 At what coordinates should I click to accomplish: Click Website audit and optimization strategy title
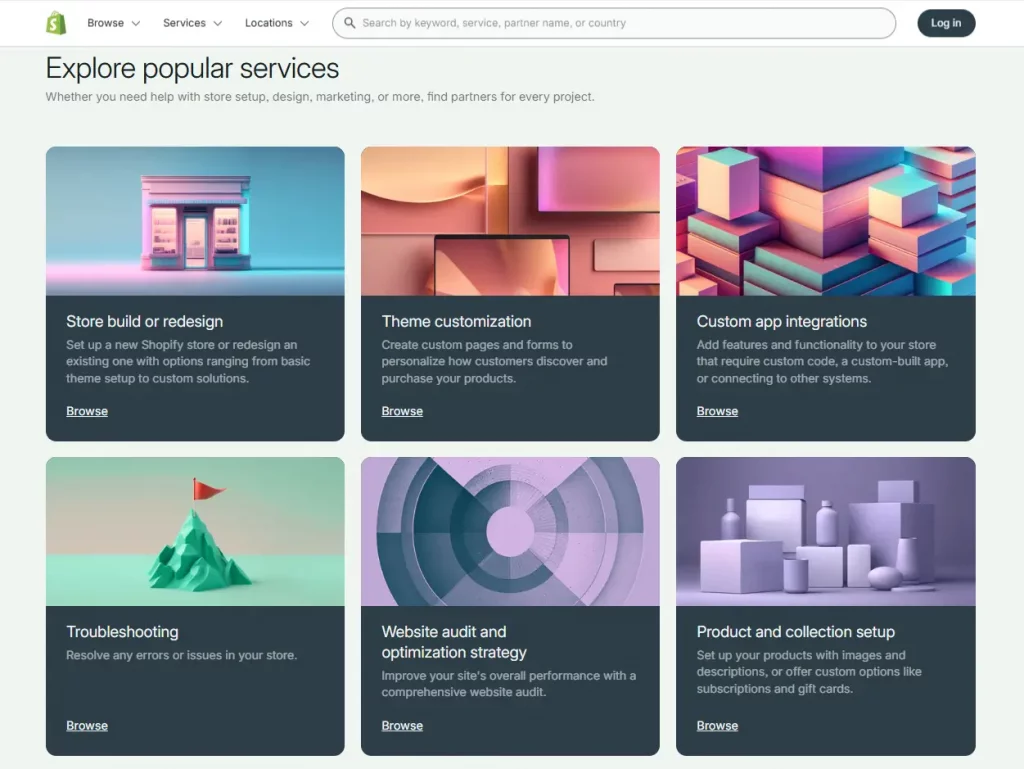454,642
